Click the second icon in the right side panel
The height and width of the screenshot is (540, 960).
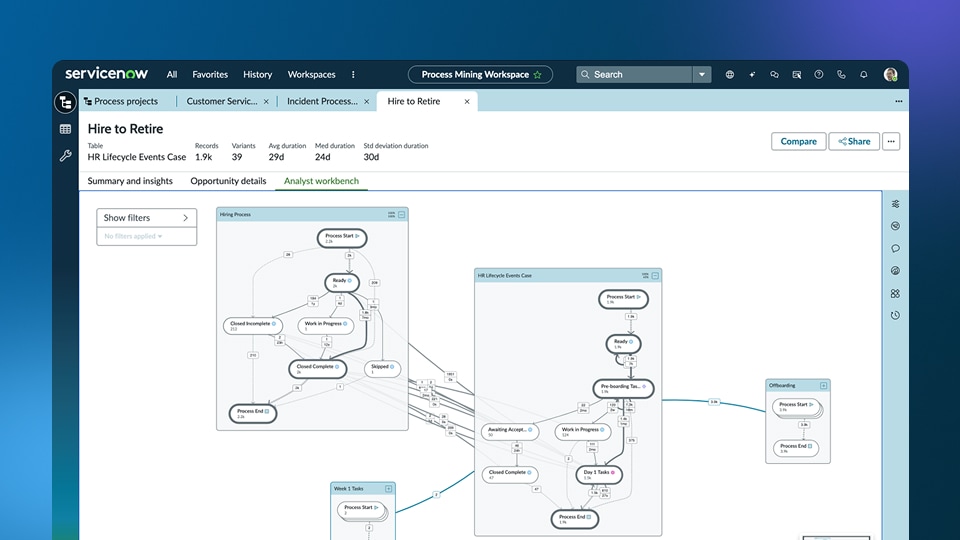click(x=895, y=226)
